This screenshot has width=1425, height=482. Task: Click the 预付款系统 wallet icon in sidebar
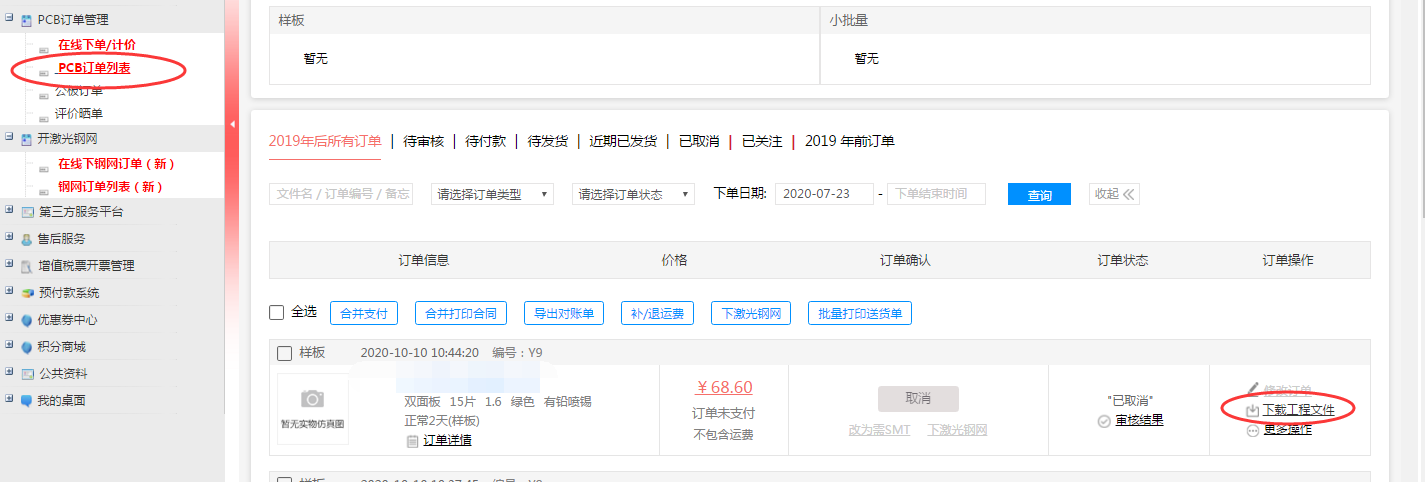click(27, 293)
